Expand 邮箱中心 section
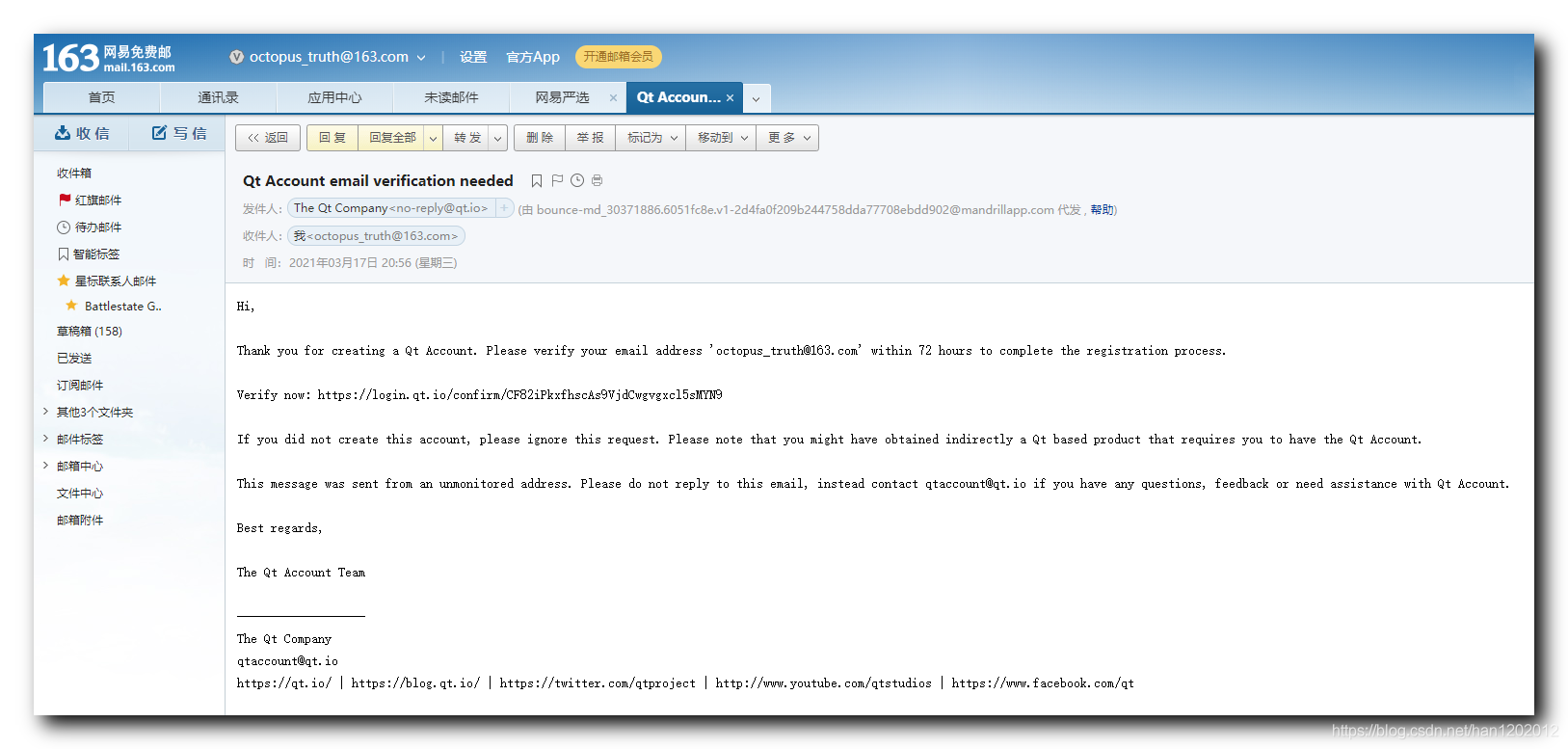 click(x=45, y=466)
